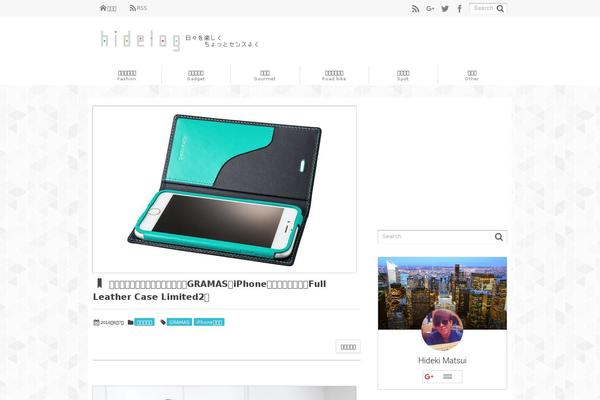The width and height of the screenshot is (600, 400).
Task: Select the post date calendar icon
Action: [x=96, y=322]
